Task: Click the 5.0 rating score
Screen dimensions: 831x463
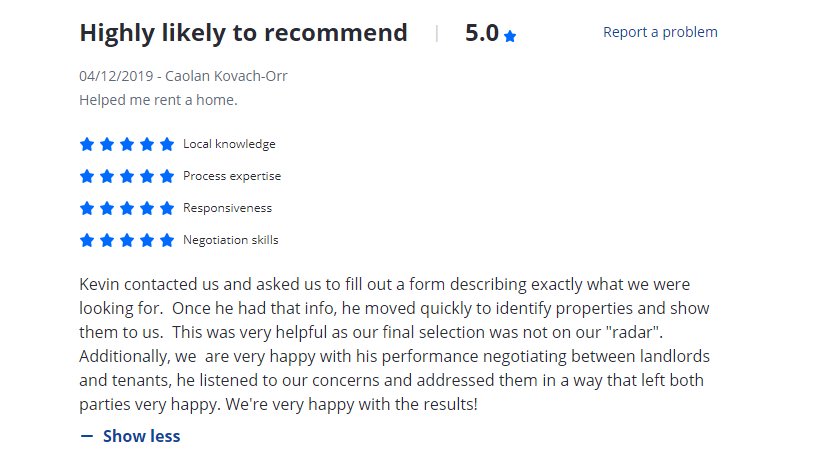Action: point(481,33)
